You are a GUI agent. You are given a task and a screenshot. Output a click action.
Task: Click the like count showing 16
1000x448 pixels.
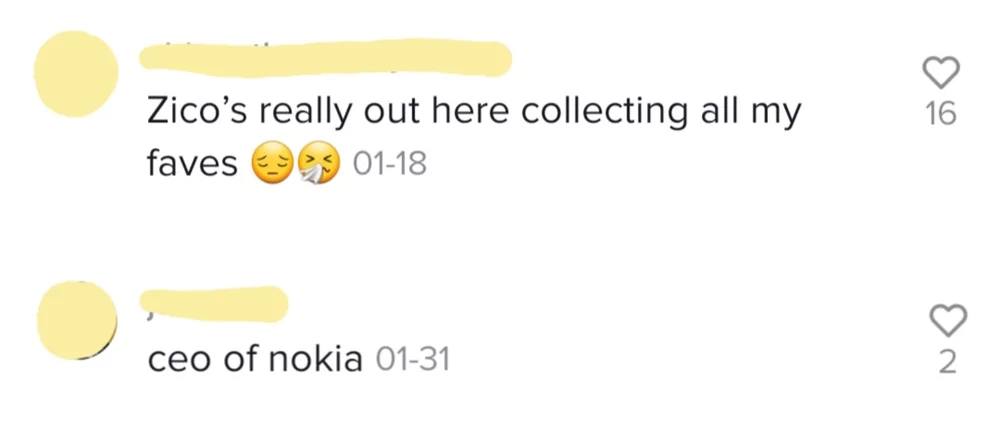941,115
